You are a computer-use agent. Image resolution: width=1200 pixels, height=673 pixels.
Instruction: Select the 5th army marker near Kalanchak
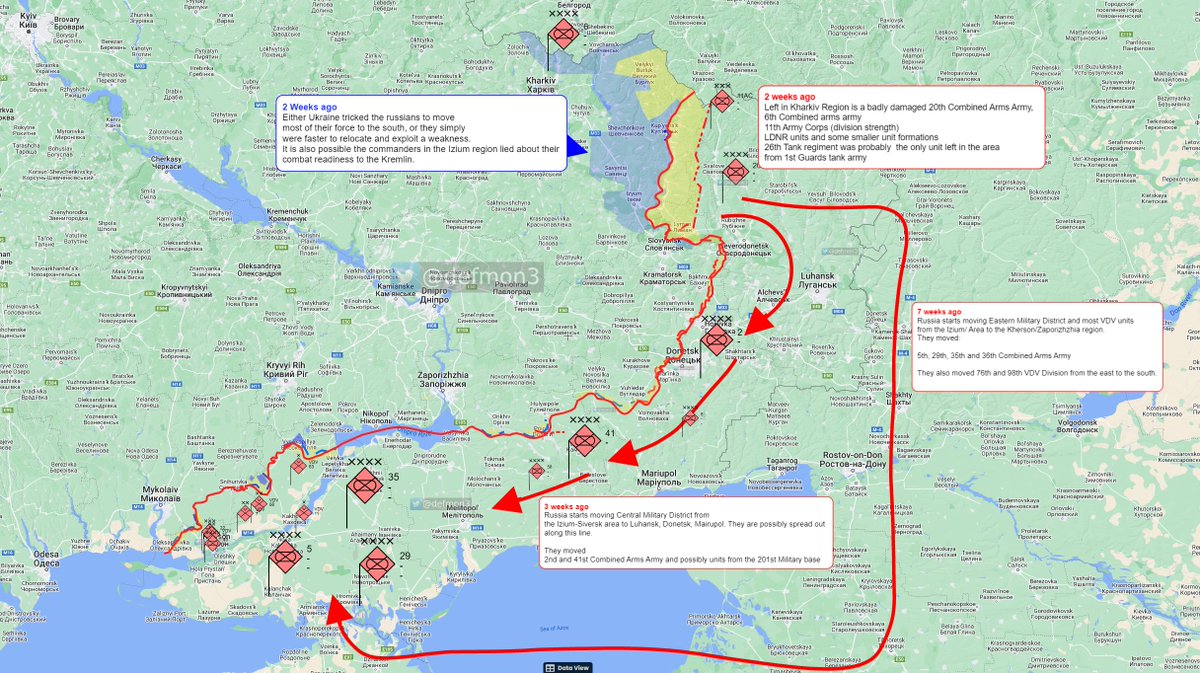pyautogui.click(x=285, y=557)
